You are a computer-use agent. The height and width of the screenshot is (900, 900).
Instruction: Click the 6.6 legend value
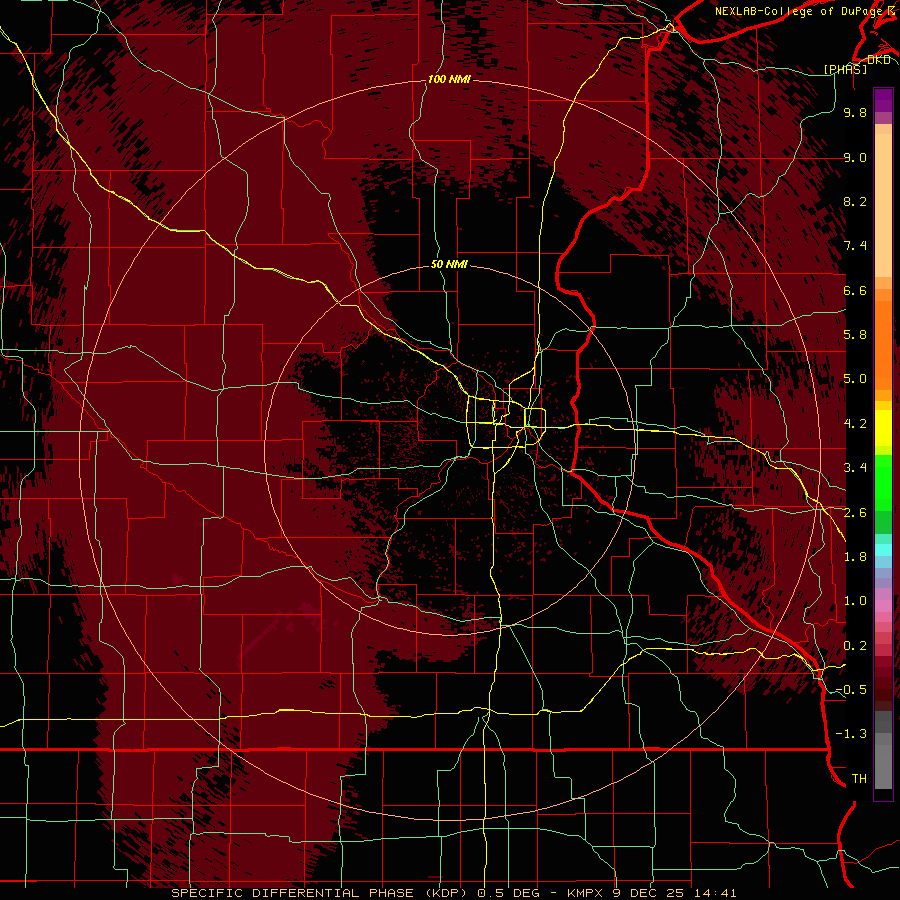[855, 290]
